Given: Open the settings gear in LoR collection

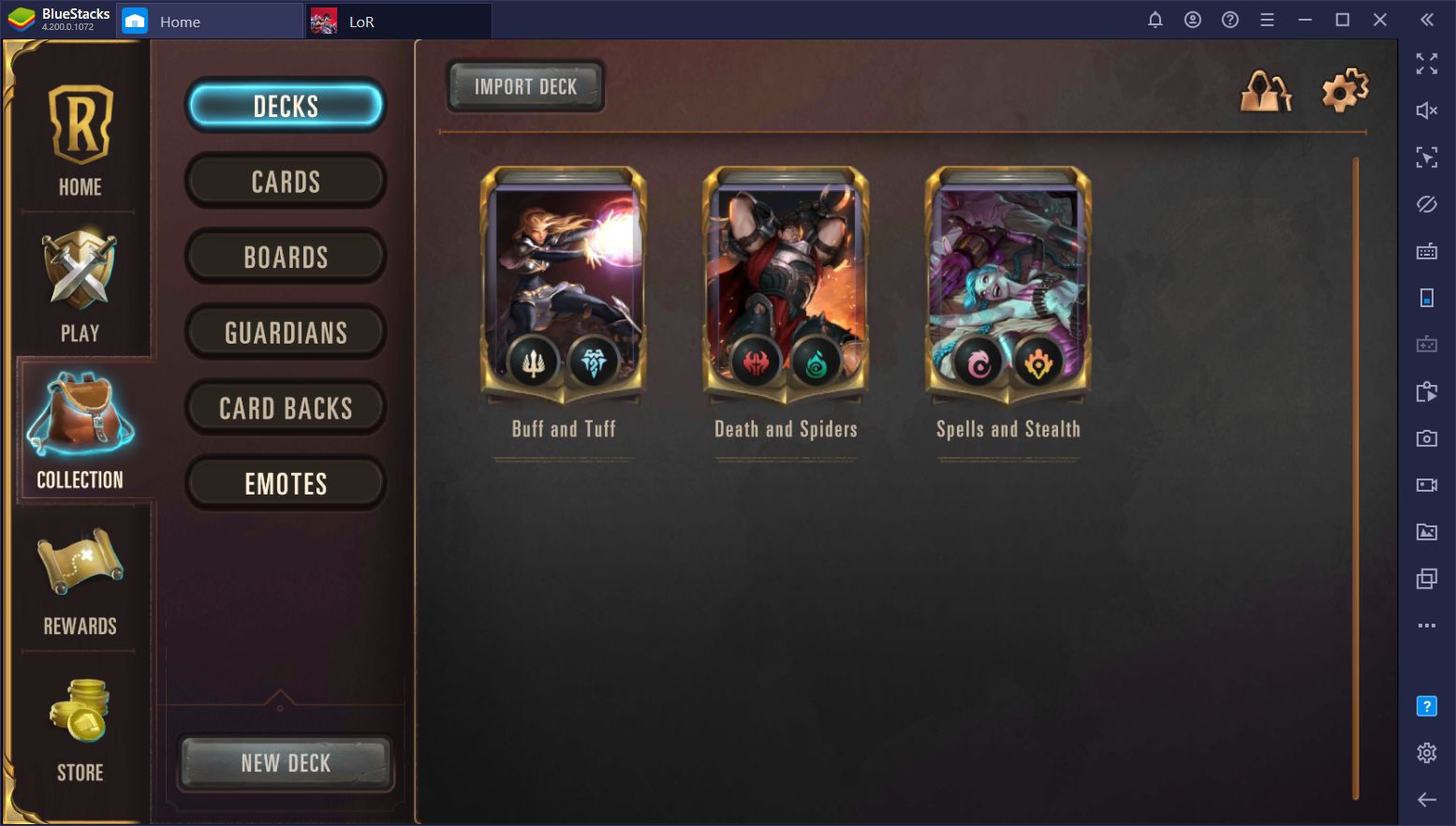Looking at the screenshot, I should click(1345, 90).
